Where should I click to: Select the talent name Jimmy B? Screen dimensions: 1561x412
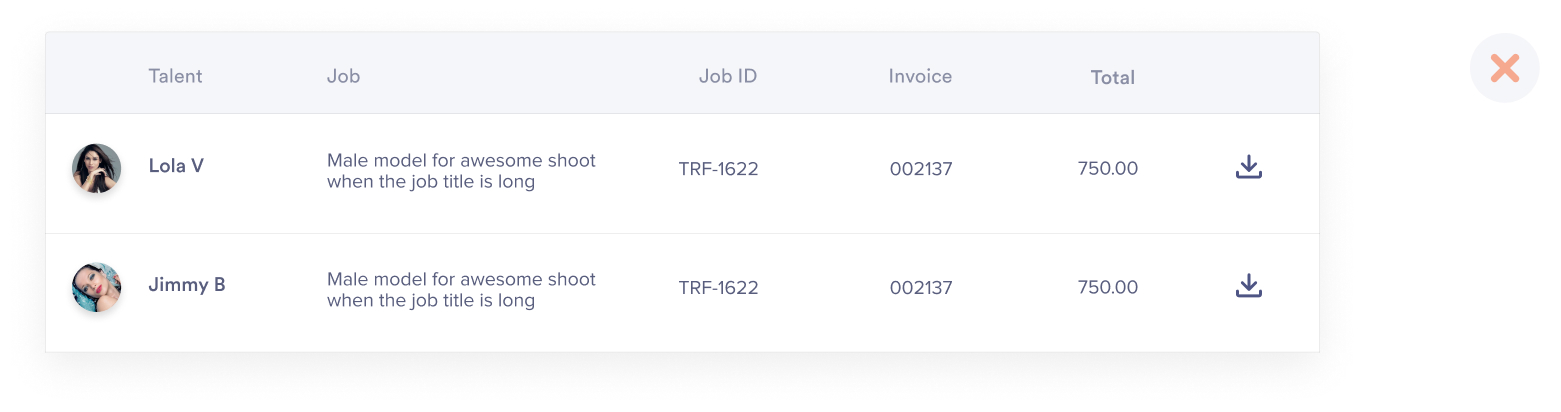tap(187, 285)
